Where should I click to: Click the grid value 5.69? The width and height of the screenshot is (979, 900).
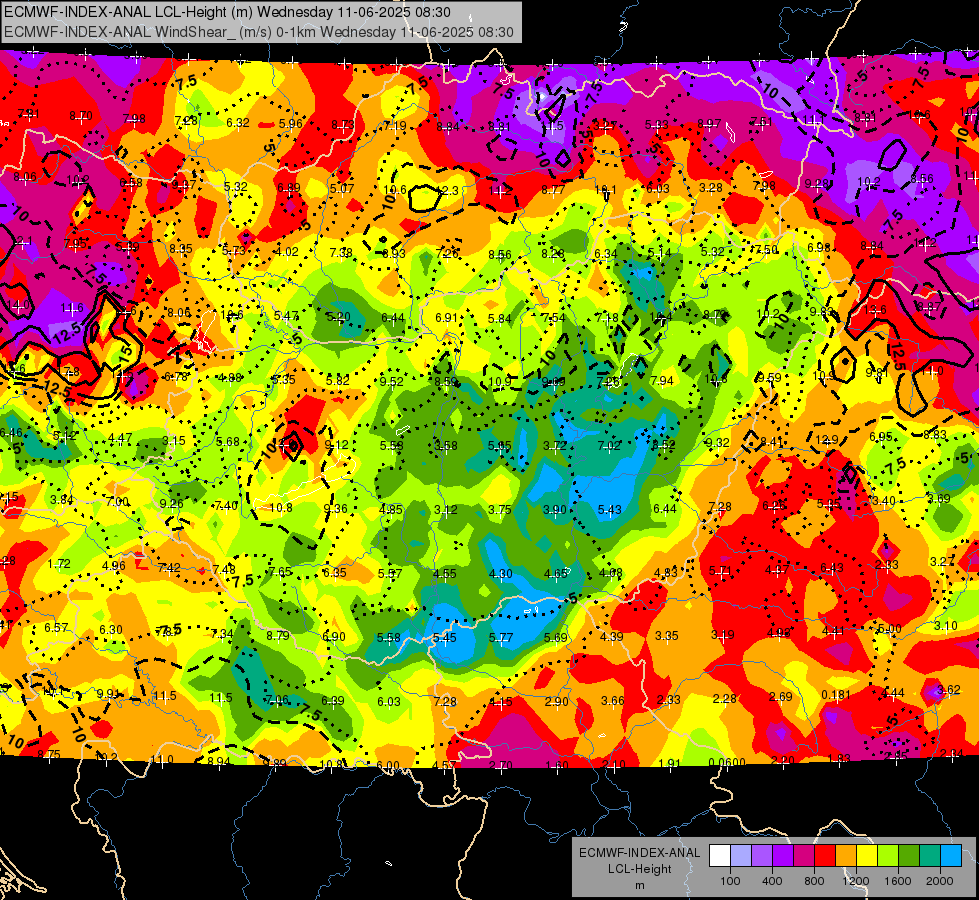coord(556,638)
